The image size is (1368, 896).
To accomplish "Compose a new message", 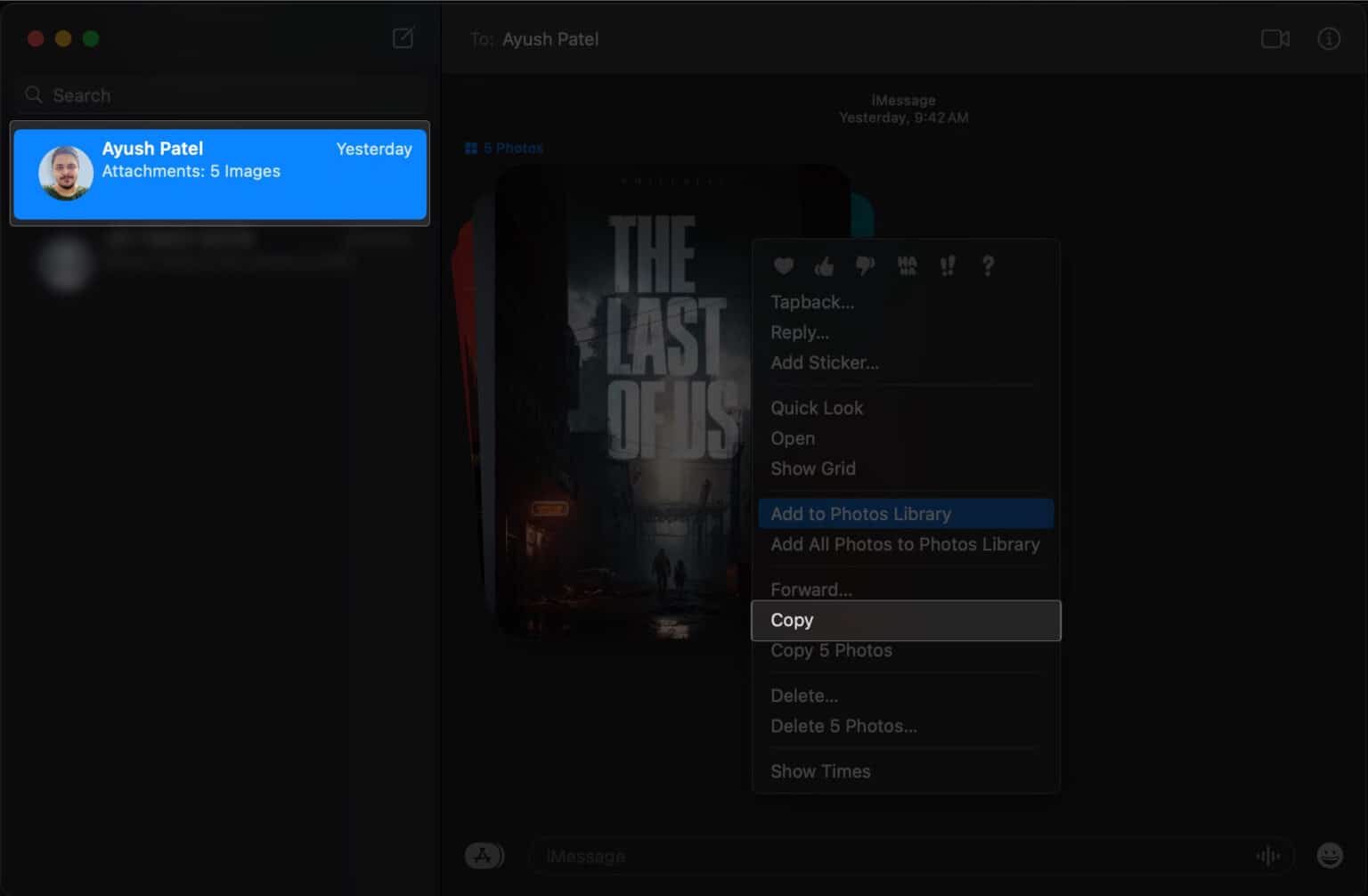I will (403, 38).
